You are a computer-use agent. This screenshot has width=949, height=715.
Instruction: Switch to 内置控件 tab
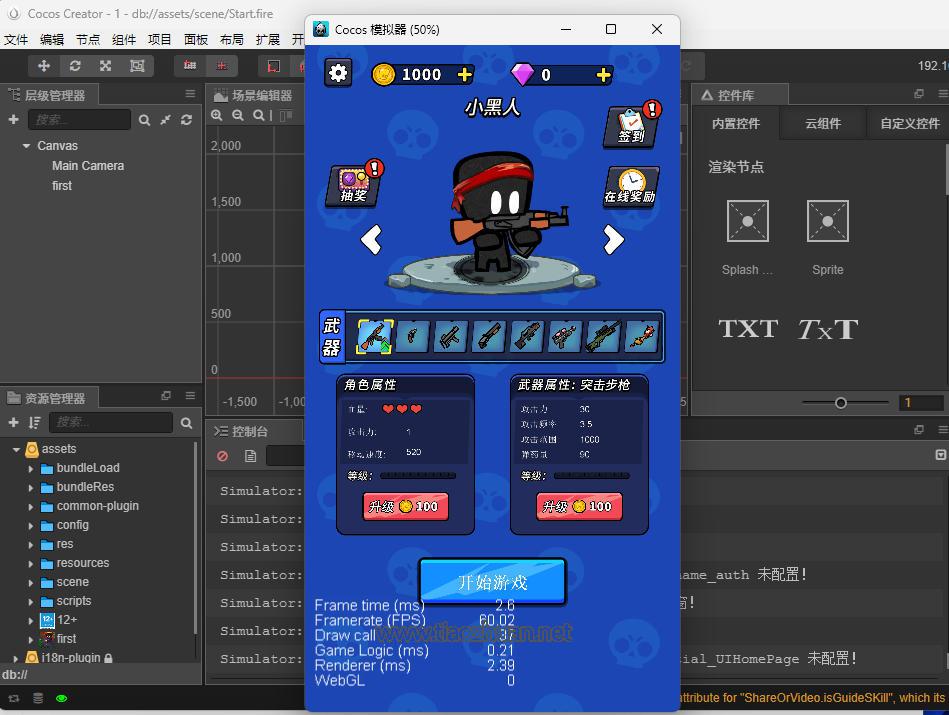click(736, 124)
